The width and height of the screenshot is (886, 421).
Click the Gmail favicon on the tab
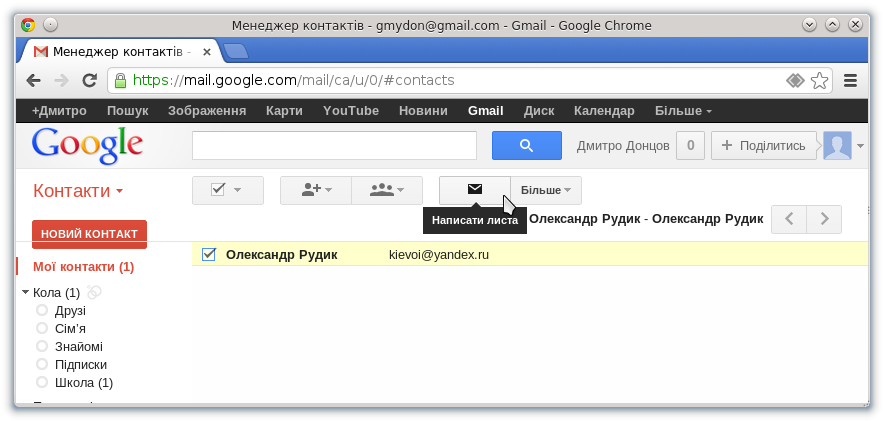(x=41, y=52)
